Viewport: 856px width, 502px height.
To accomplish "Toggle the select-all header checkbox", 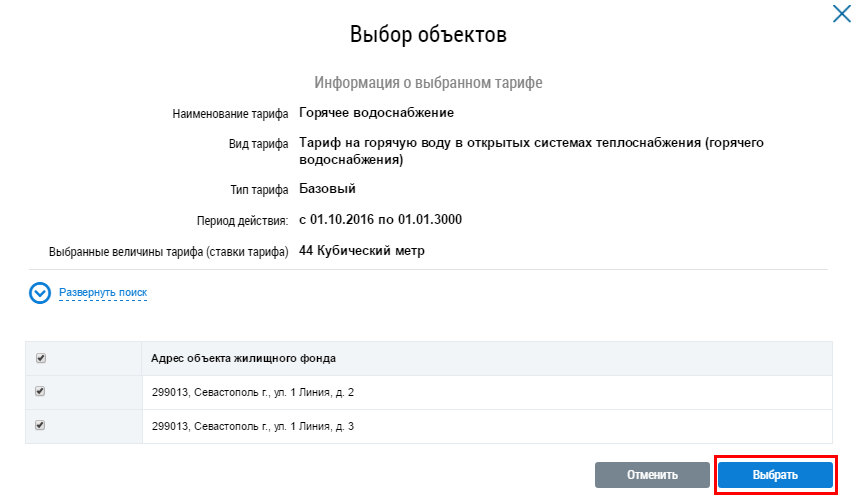I will (40, 358).
